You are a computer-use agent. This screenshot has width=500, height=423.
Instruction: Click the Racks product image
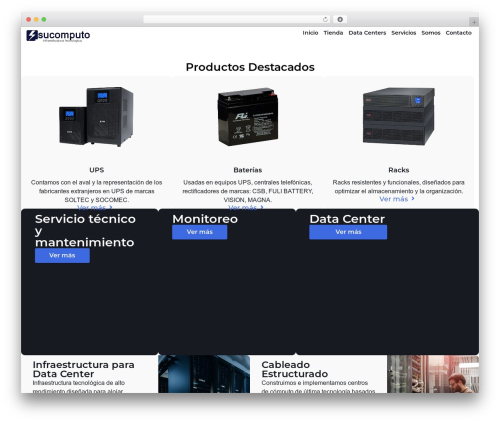(399, 116)
